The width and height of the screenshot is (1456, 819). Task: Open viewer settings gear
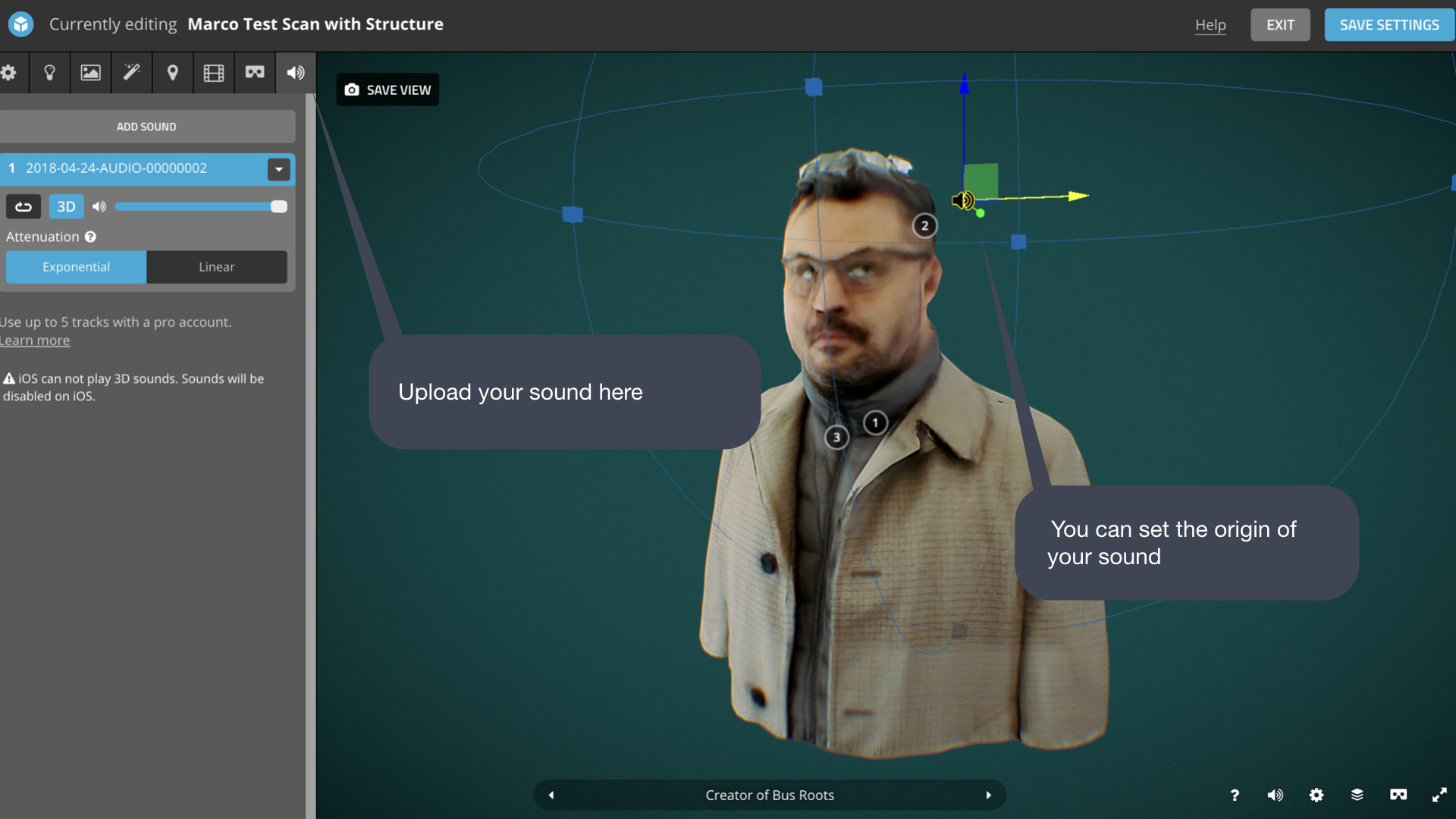(1316, 795)
